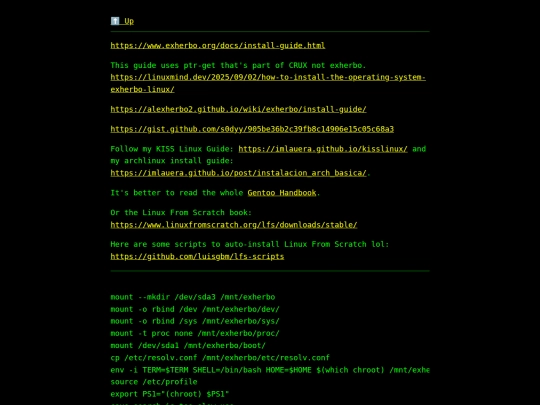
Task: Click the 'cp /etc/resolv.conf' command line
Action: (x=220, y=357)
